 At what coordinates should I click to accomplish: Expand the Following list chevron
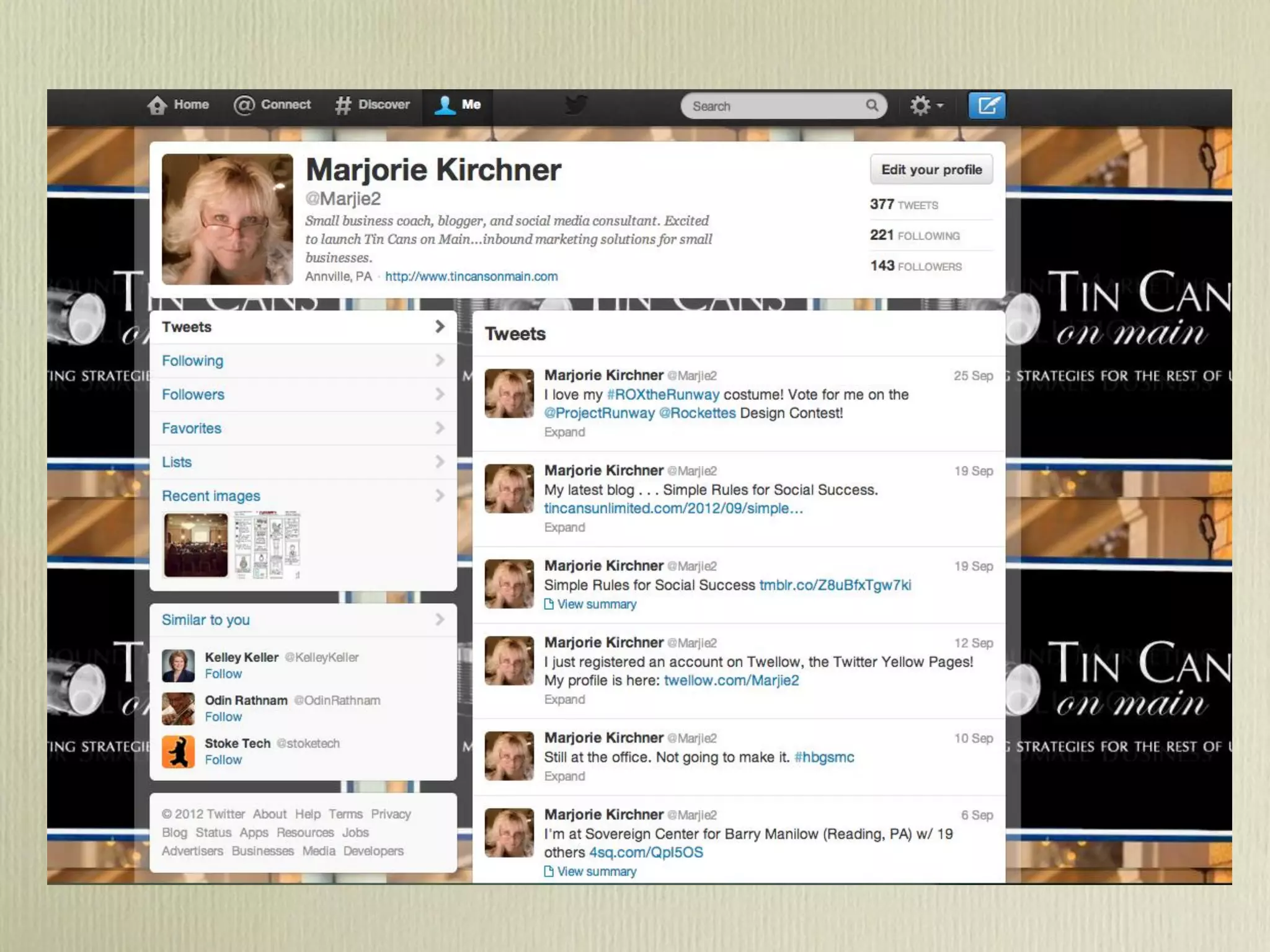pyautogui.click(x=440, y=361)
